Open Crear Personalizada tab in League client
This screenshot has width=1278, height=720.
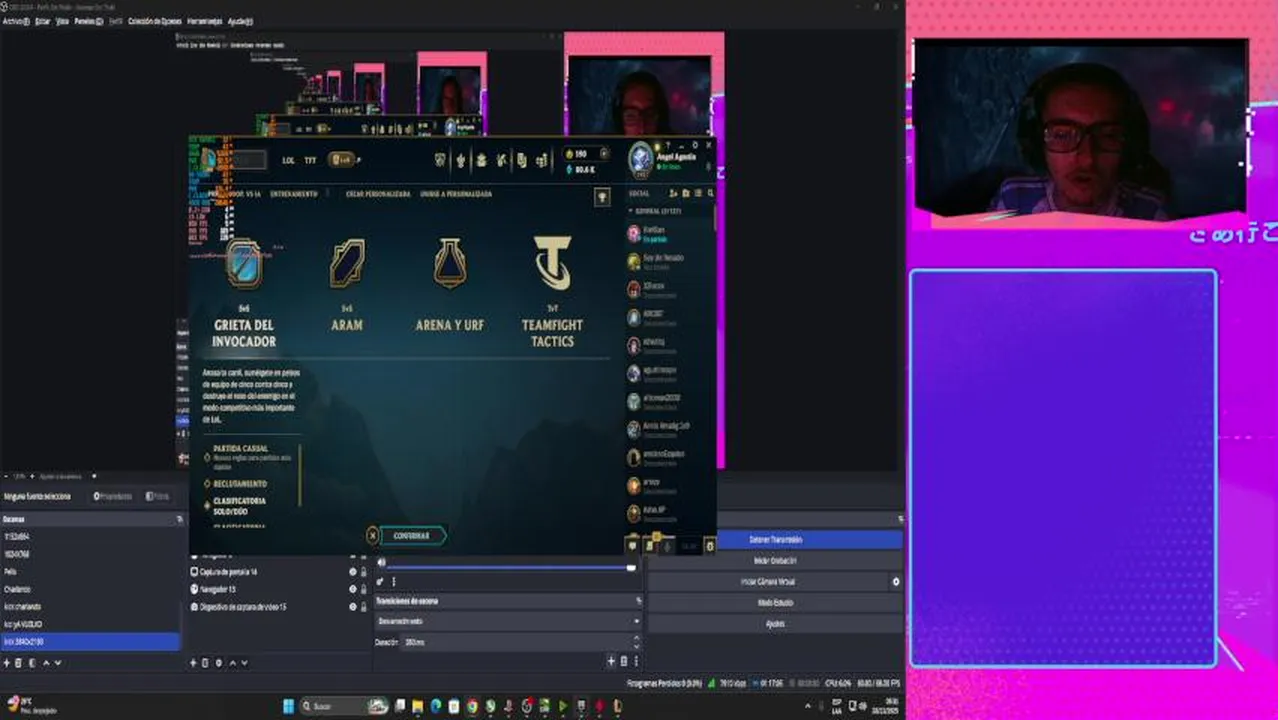(x=378, y=194)
